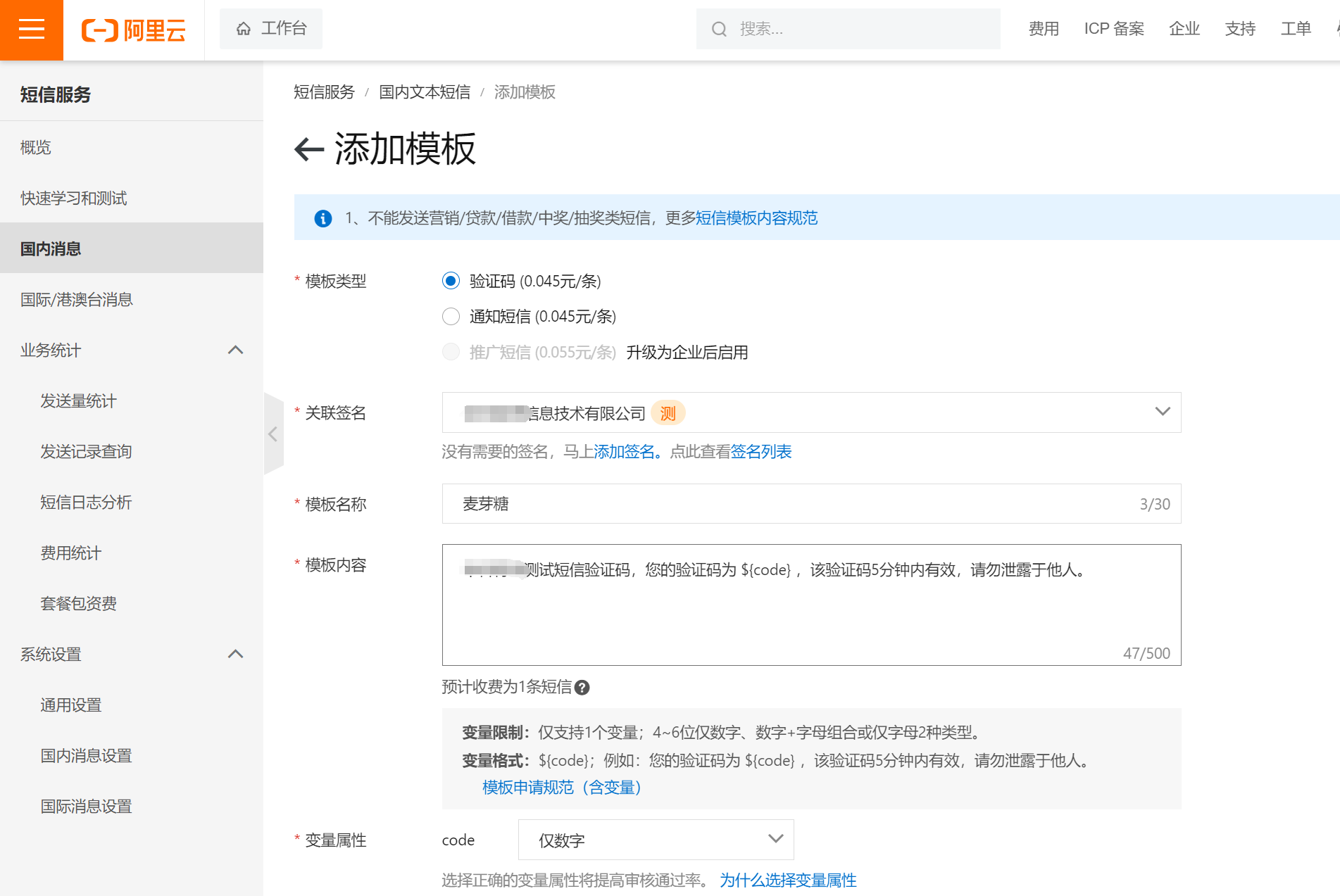The height and width of the screenshot is (896, 1340).
Task: Click the search magnifier icon
Action: tap(719, 29)
